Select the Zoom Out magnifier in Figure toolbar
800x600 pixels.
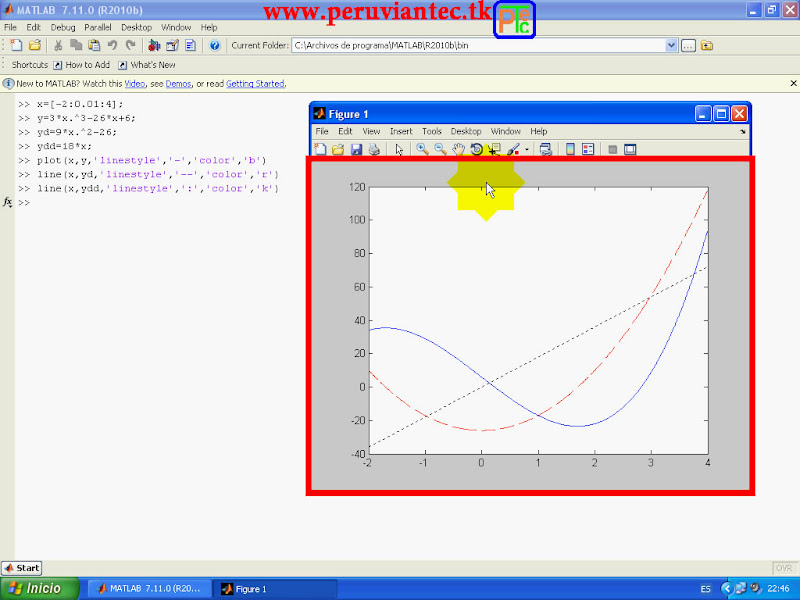(440, 149)
